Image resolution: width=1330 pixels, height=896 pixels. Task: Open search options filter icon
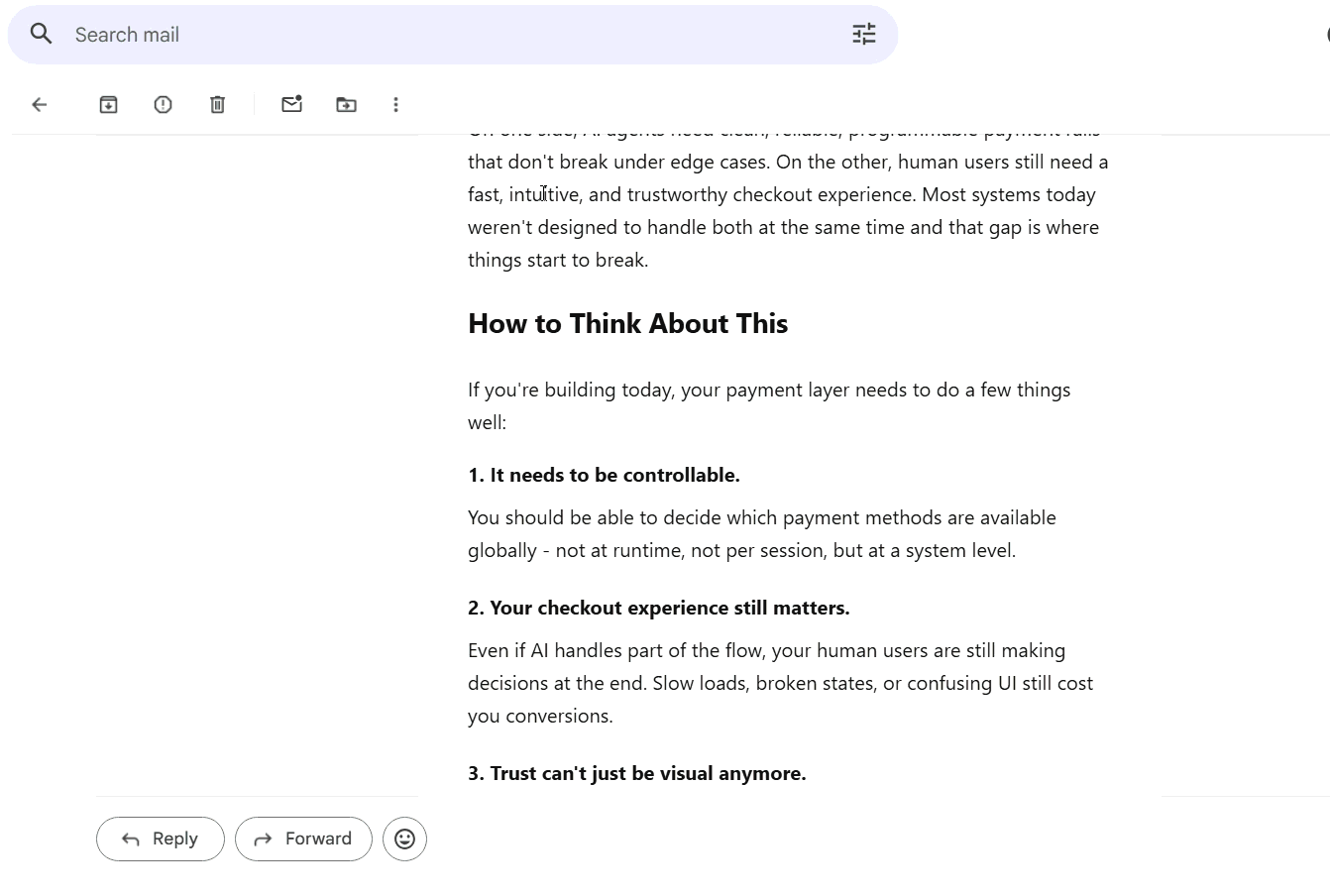(x=864, y=35)
